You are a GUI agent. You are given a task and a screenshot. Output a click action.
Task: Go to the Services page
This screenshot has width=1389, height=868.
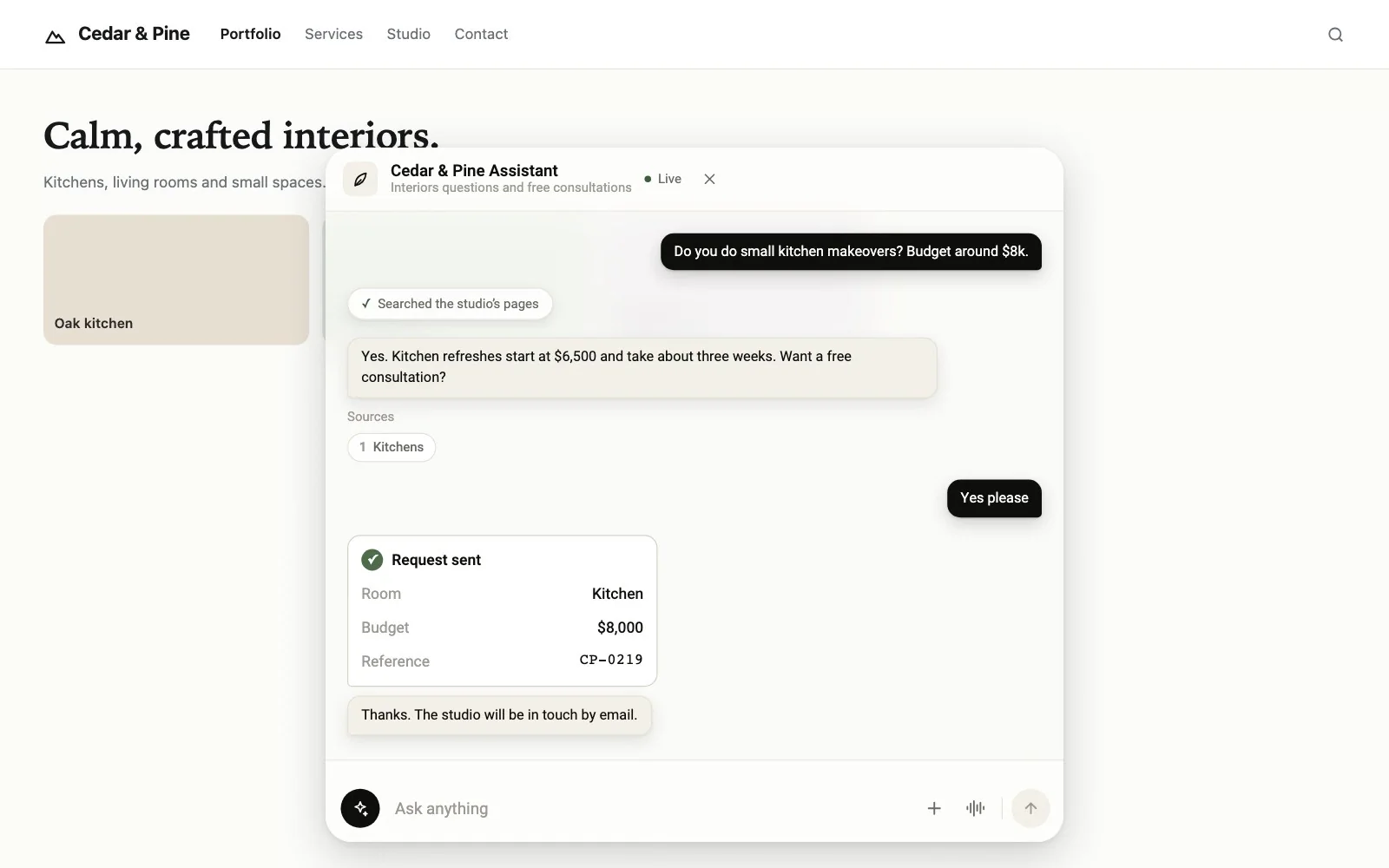(333, 34)
